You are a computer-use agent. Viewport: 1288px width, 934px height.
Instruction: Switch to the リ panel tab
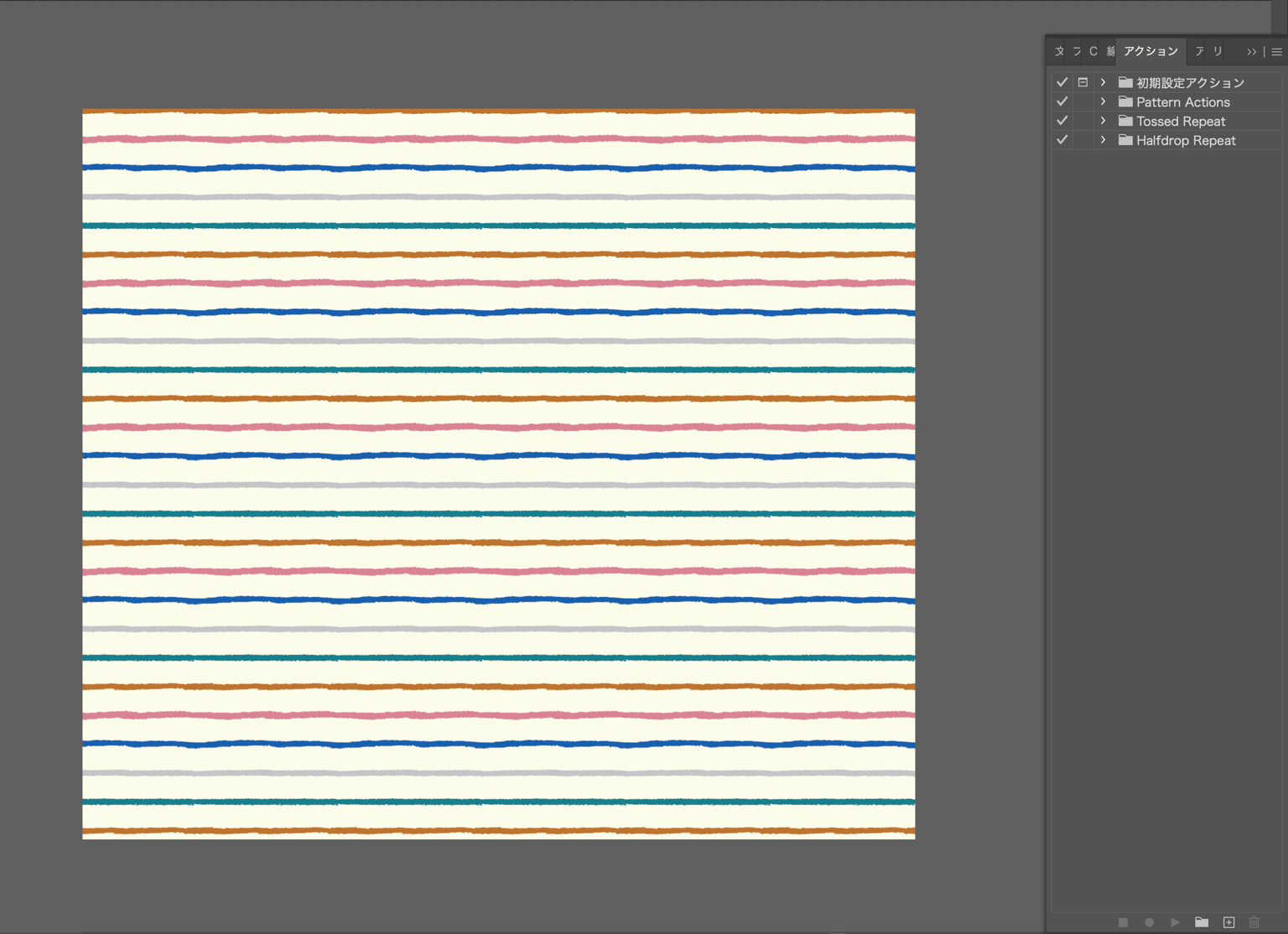[1218, 52]
